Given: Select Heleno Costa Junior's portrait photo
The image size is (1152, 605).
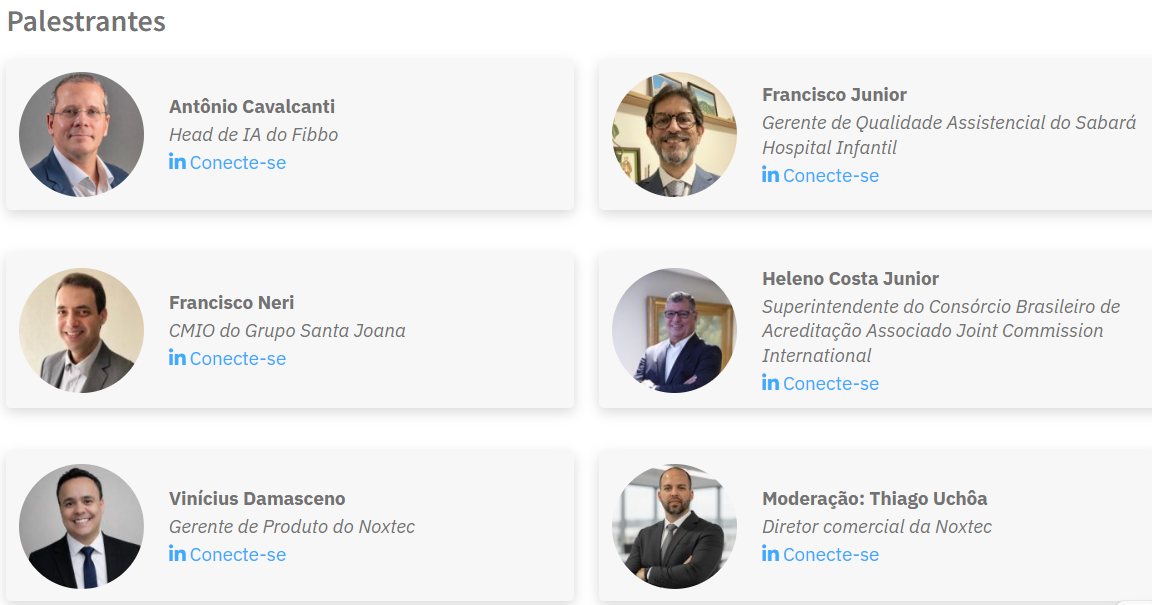Looking at the screenshot, I should [x=674, y=330].
